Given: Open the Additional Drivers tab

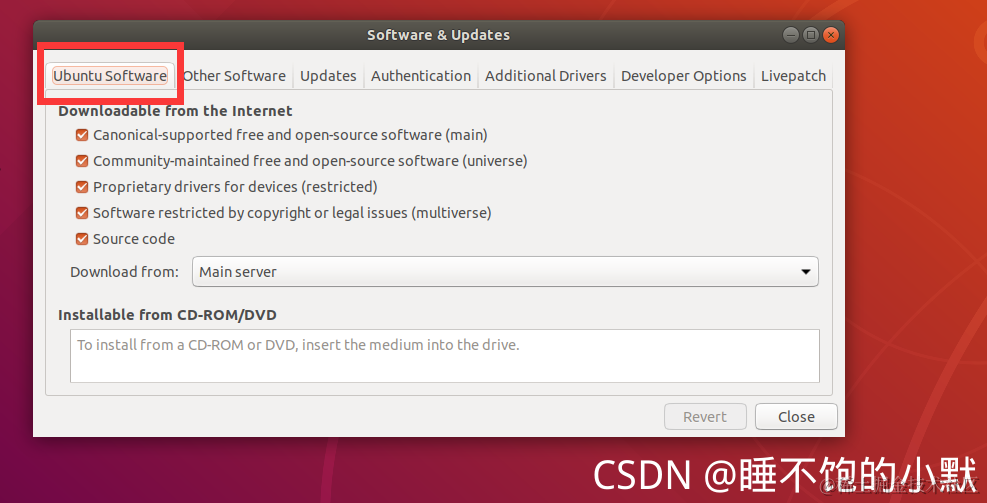Looking at the screenshot, I should click(545, 76).
